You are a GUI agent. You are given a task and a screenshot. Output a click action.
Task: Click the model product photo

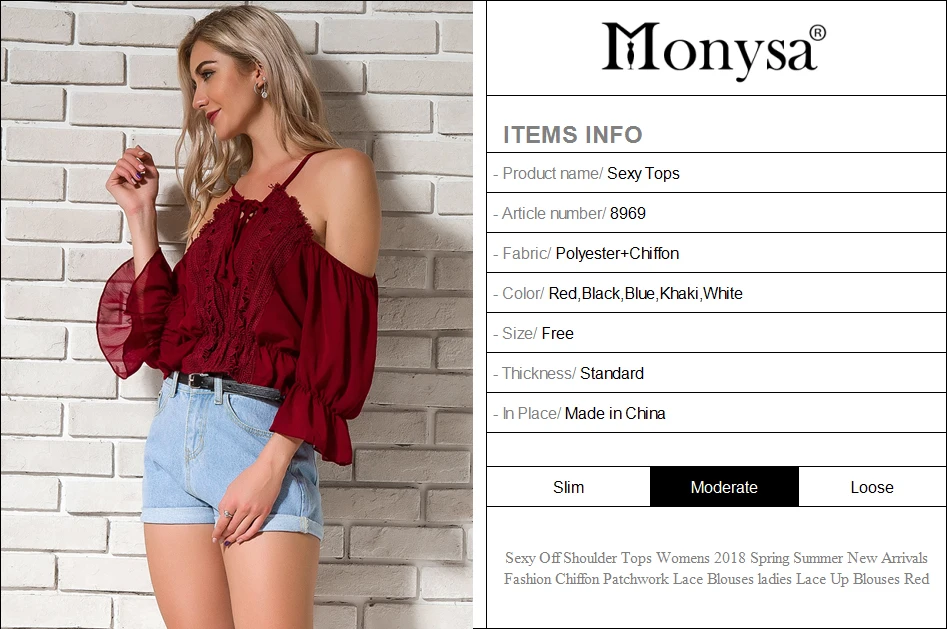click(x=237, y=314)
